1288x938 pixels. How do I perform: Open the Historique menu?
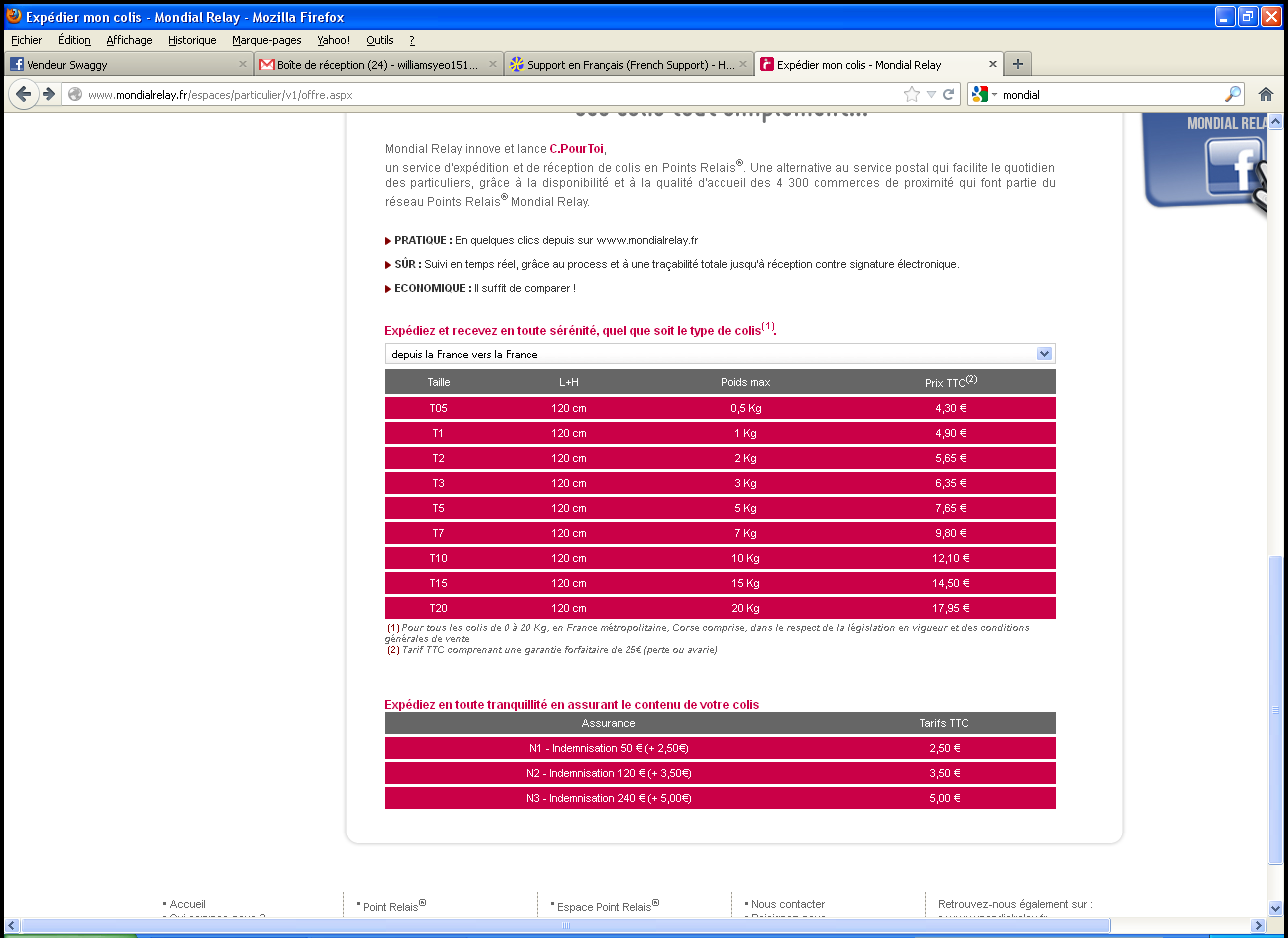coord(192,40)
